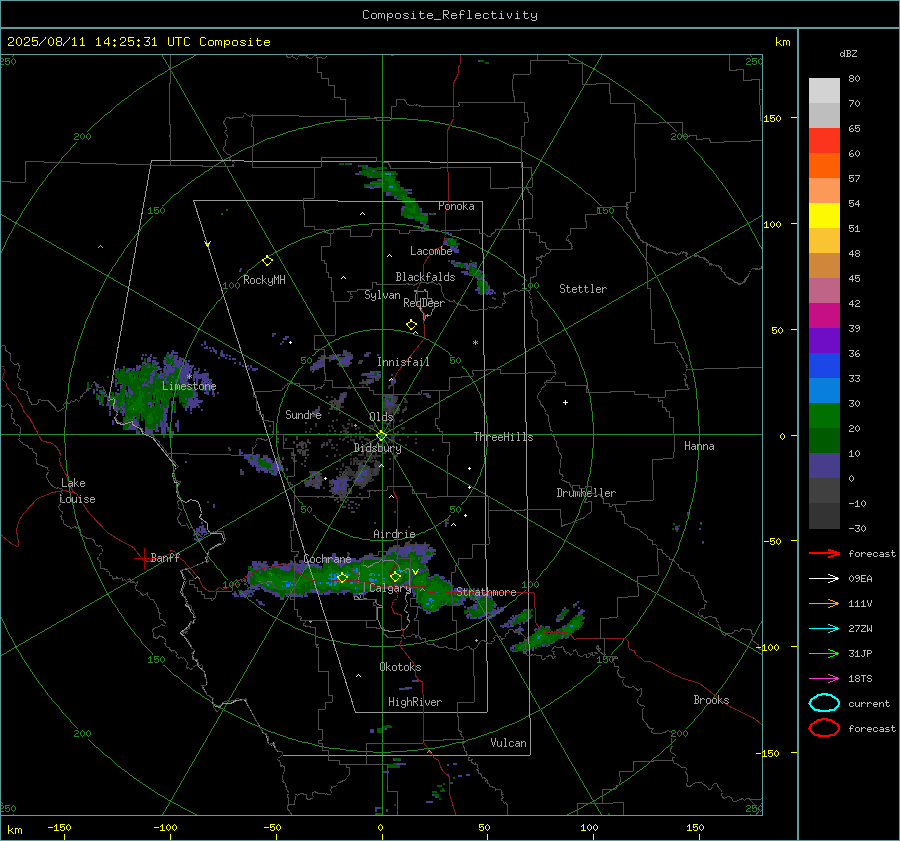Click the HighRiver town label

(x=415, y=702)
